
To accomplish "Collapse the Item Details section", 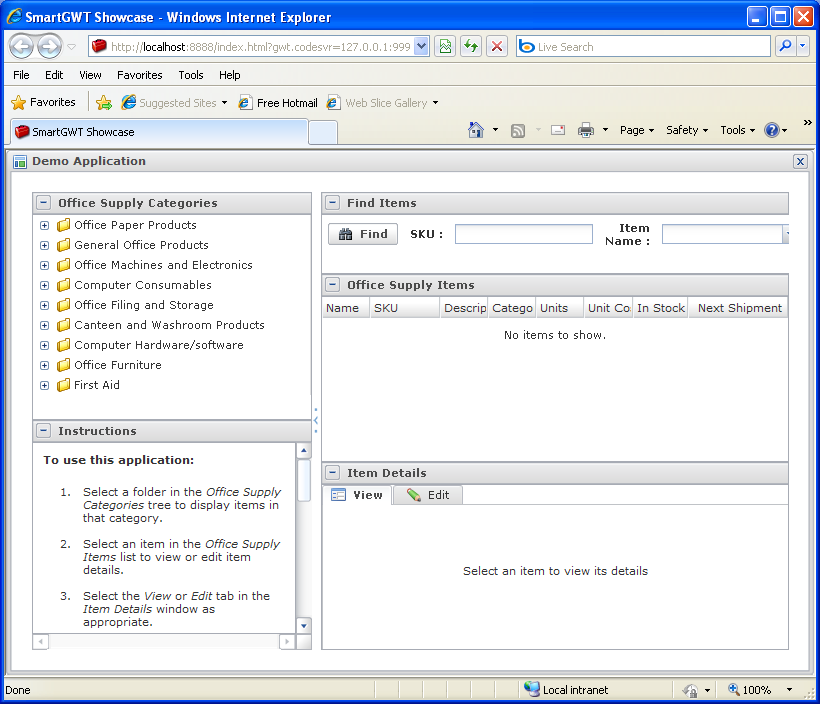I will pos(333,473).
